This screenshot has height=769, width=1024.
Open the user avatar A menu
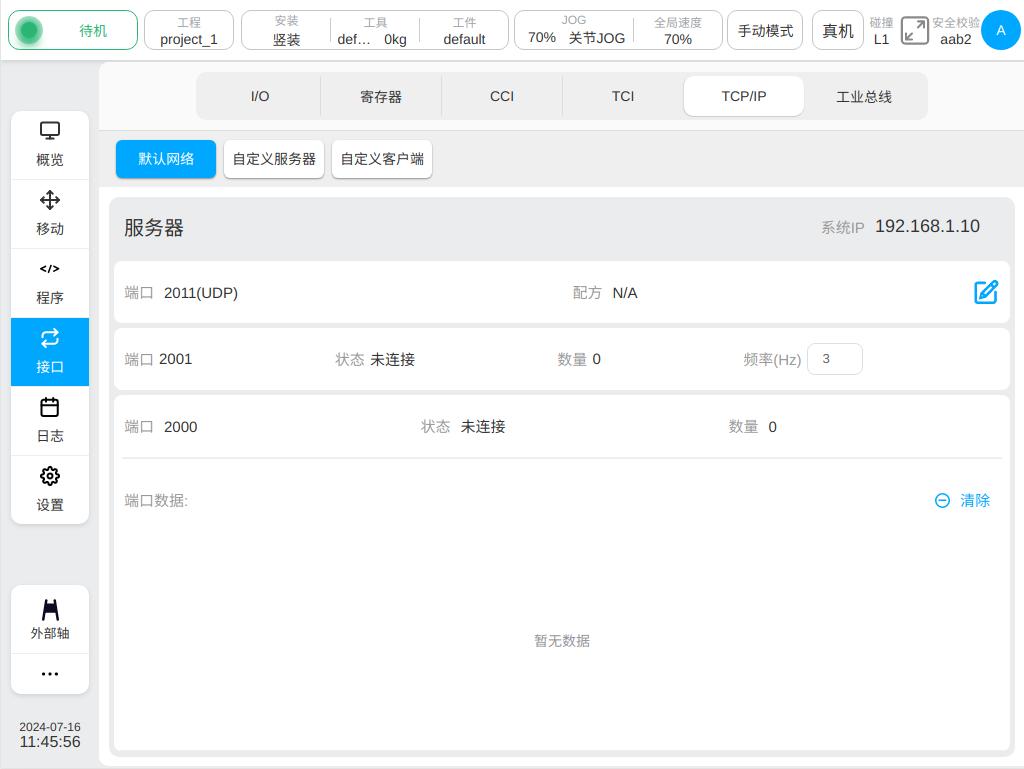(1000, 31)
